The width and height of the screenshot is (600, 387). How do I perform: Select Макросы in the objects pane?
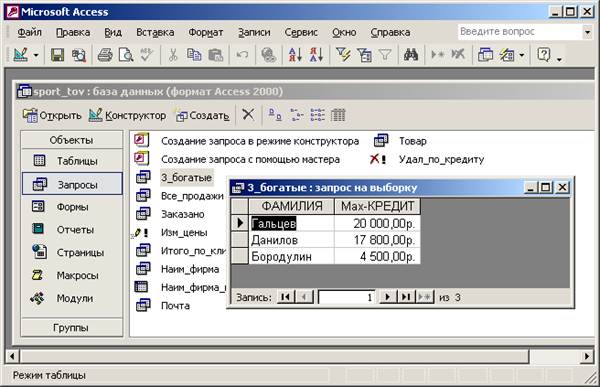tap(72, 275)
